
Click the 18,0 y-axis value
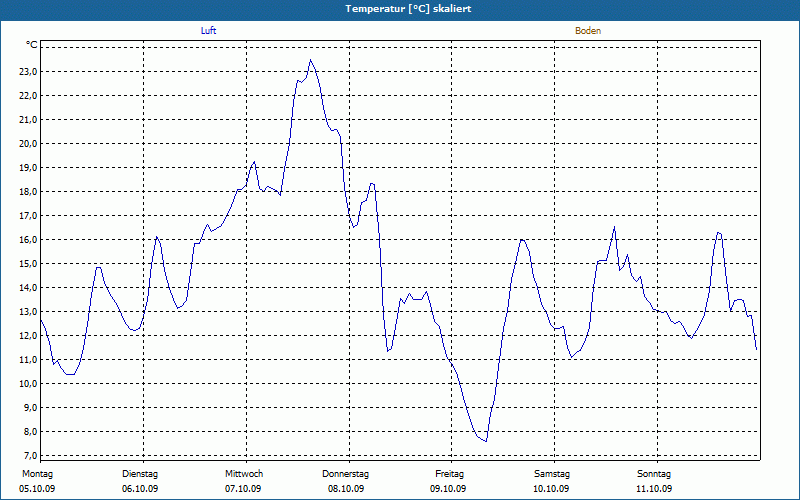click(28, 191)
